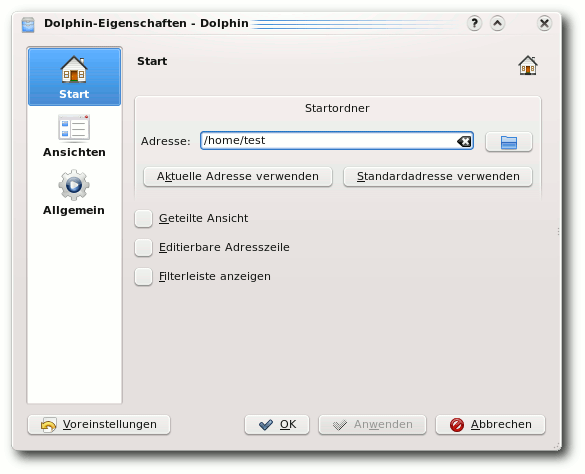Close the Dolphin-Eigenschaften dialog
This screenshot has height=474, width=585.
point(544,24)
